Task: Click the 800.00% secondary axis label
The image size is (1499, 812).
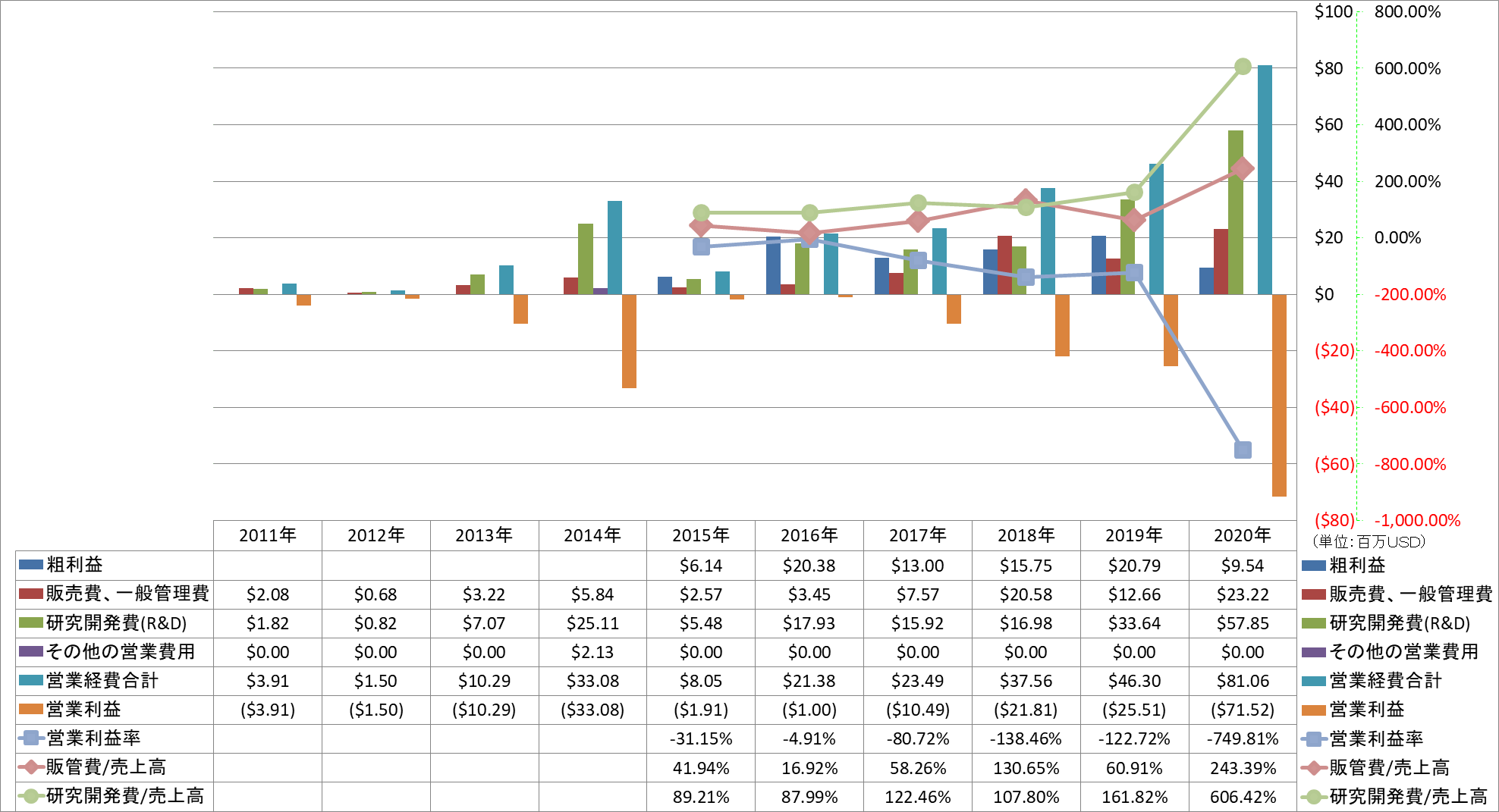Action: pos(1407,11)
